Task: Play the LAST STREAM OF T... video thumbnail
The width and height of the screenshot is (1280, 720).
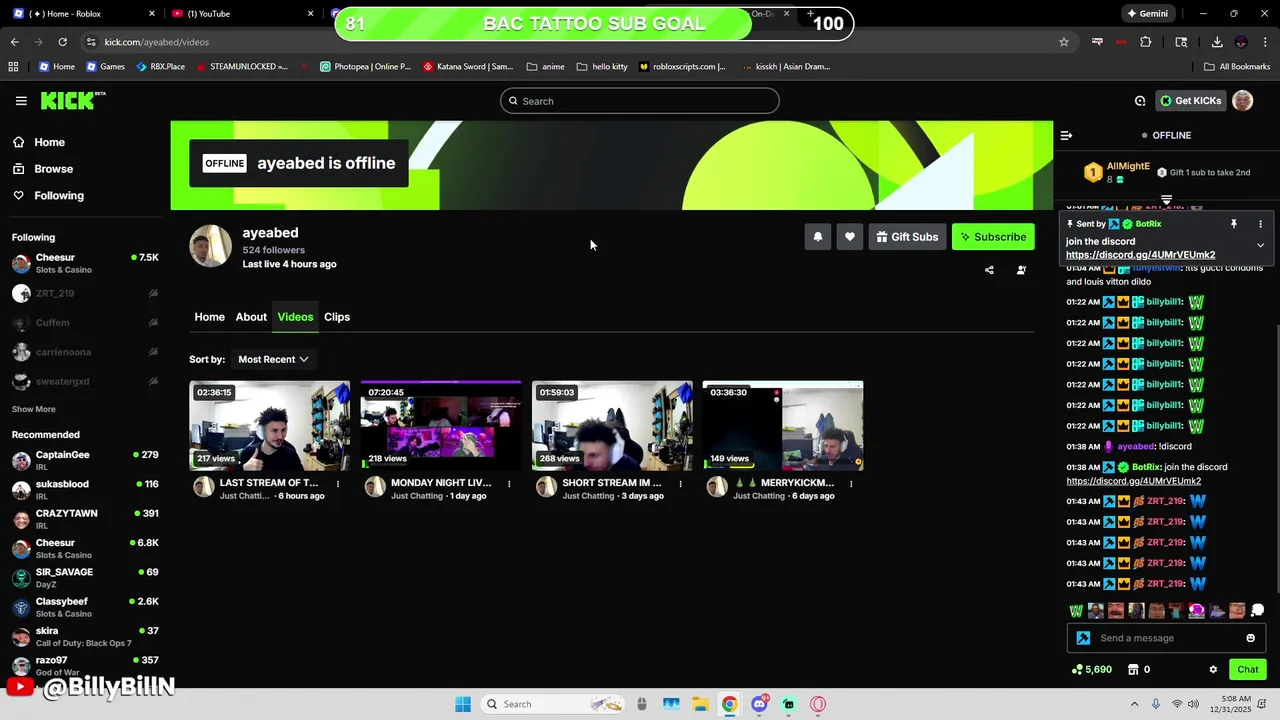Action: point(270,425)
